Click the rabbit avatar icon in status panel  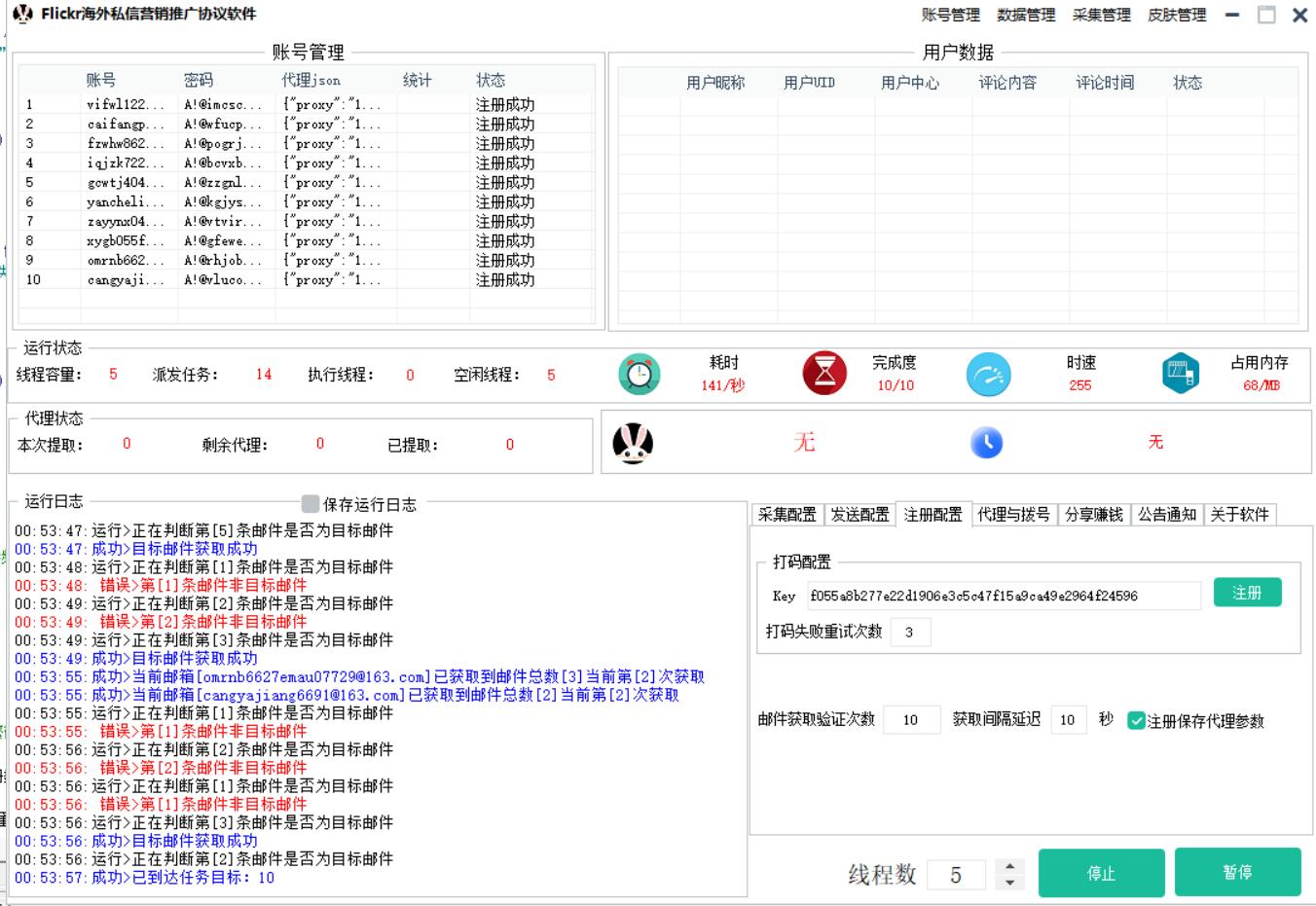tap(633, 444)
